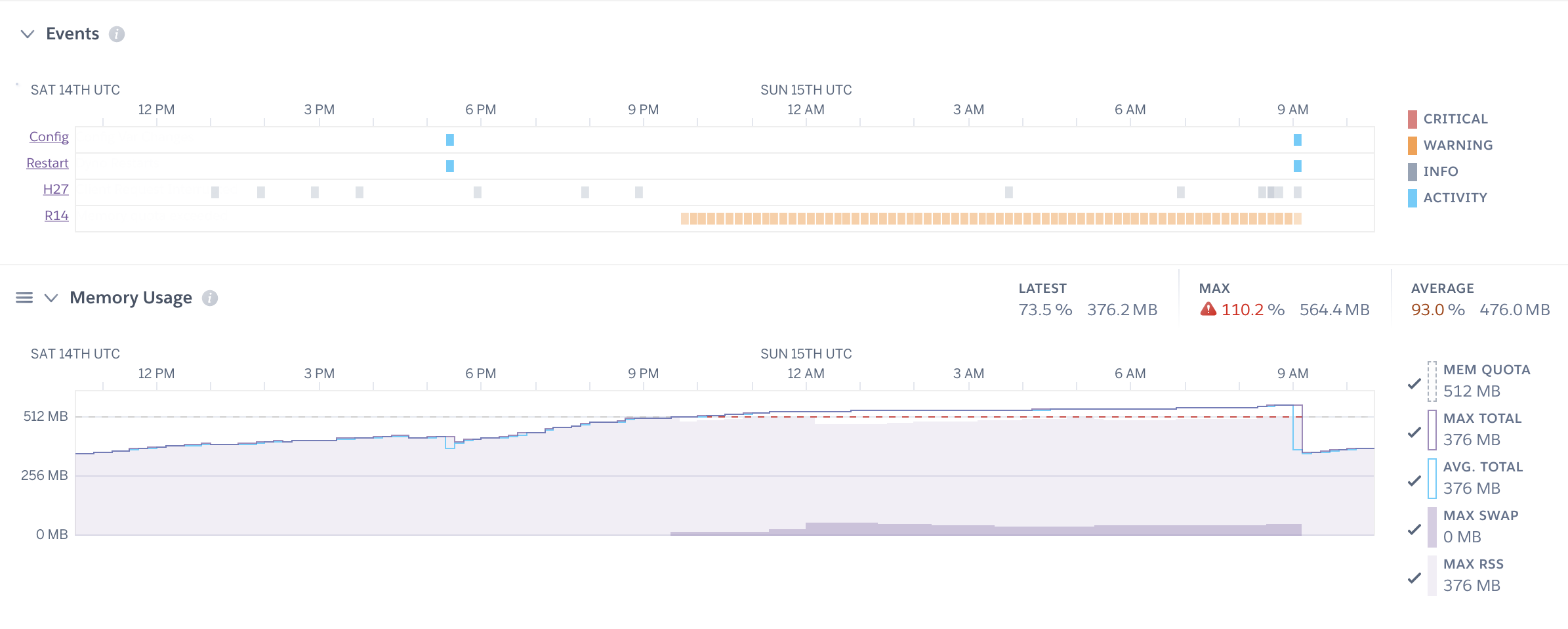
Task: Open the Config events link
Action: point(49,137)
